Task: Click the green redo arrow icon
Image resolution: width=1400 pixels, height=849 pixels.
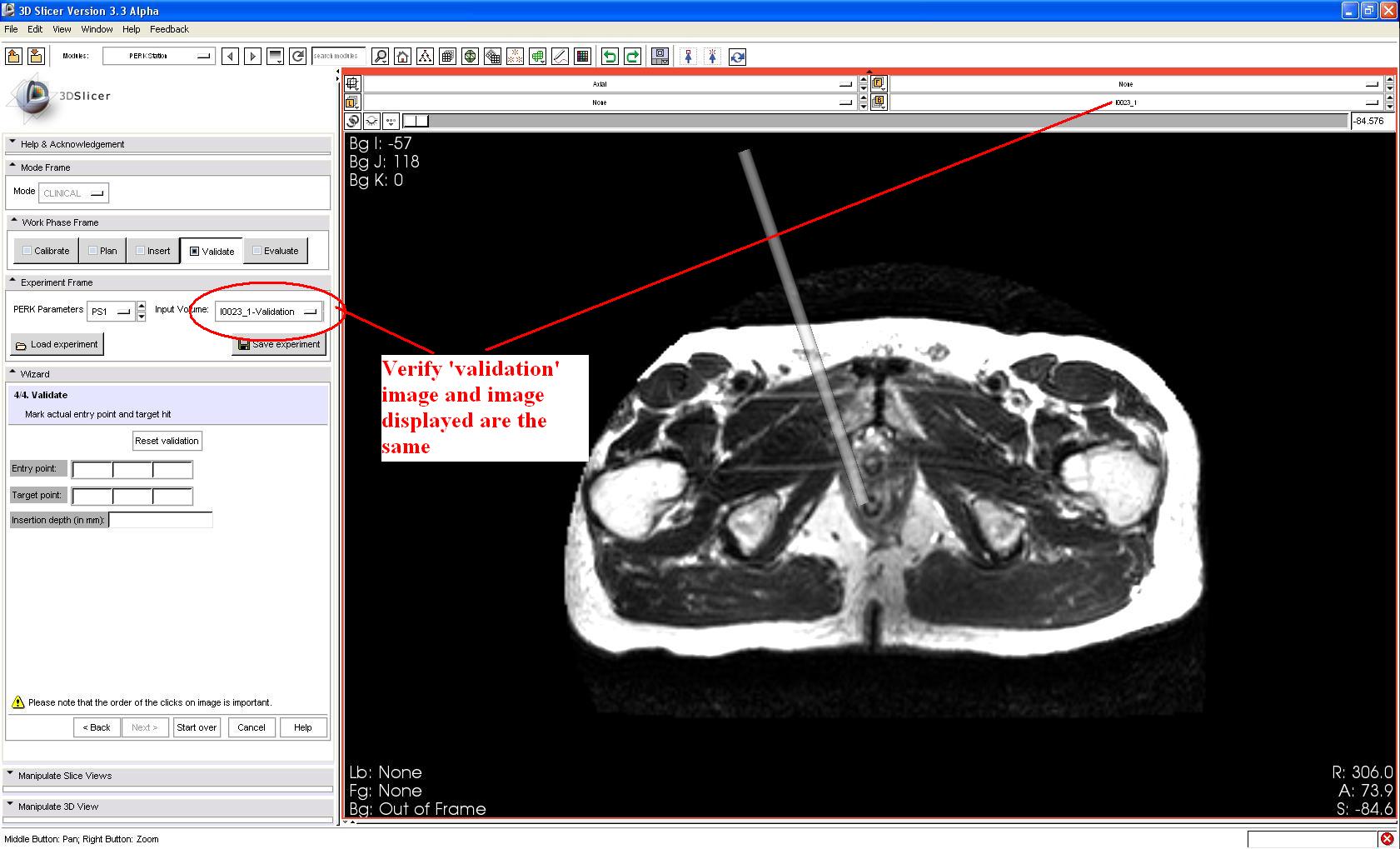Action: pos(632,57)
